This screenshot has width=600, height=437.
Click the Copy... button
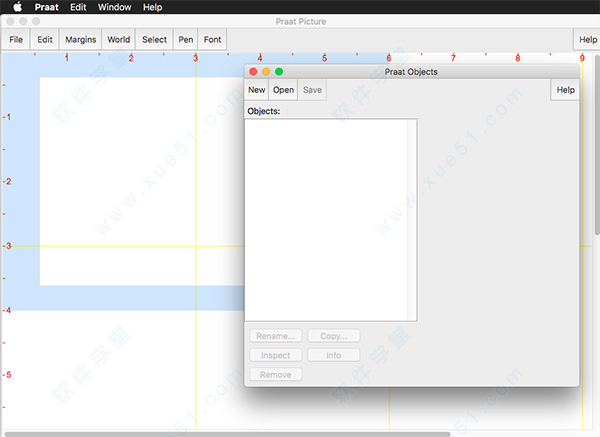[x=334, y=336]
